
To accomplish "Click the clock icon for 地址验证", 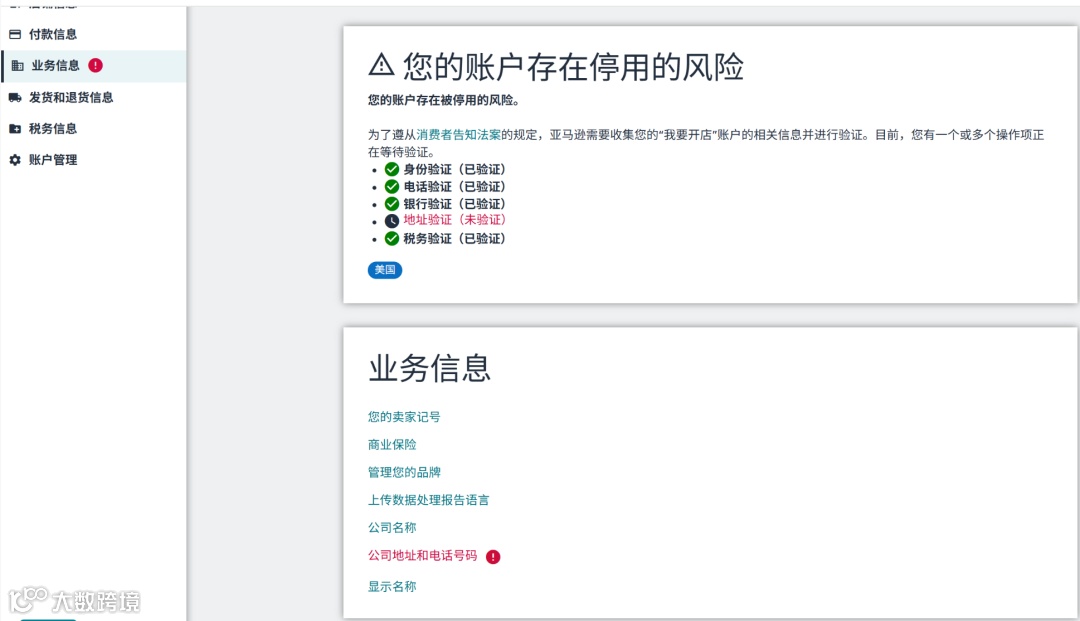I will [392, 221].
